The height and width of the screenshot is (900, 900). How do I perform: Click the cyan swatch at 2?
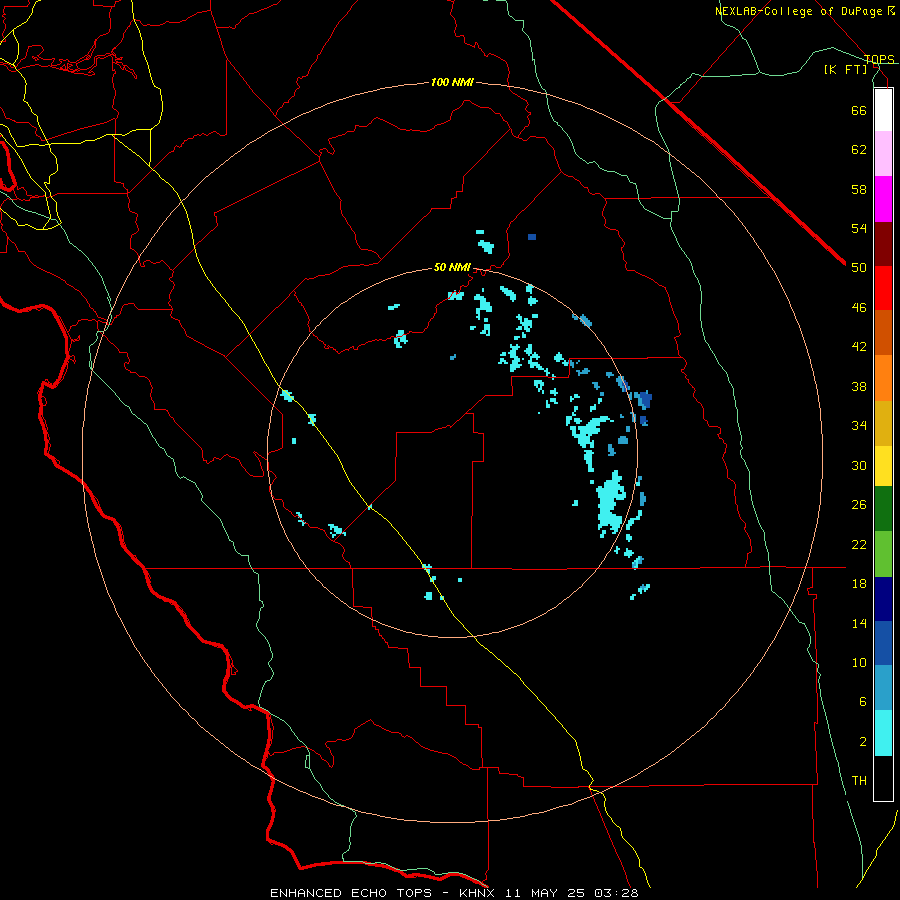click(x=883, y=733)
